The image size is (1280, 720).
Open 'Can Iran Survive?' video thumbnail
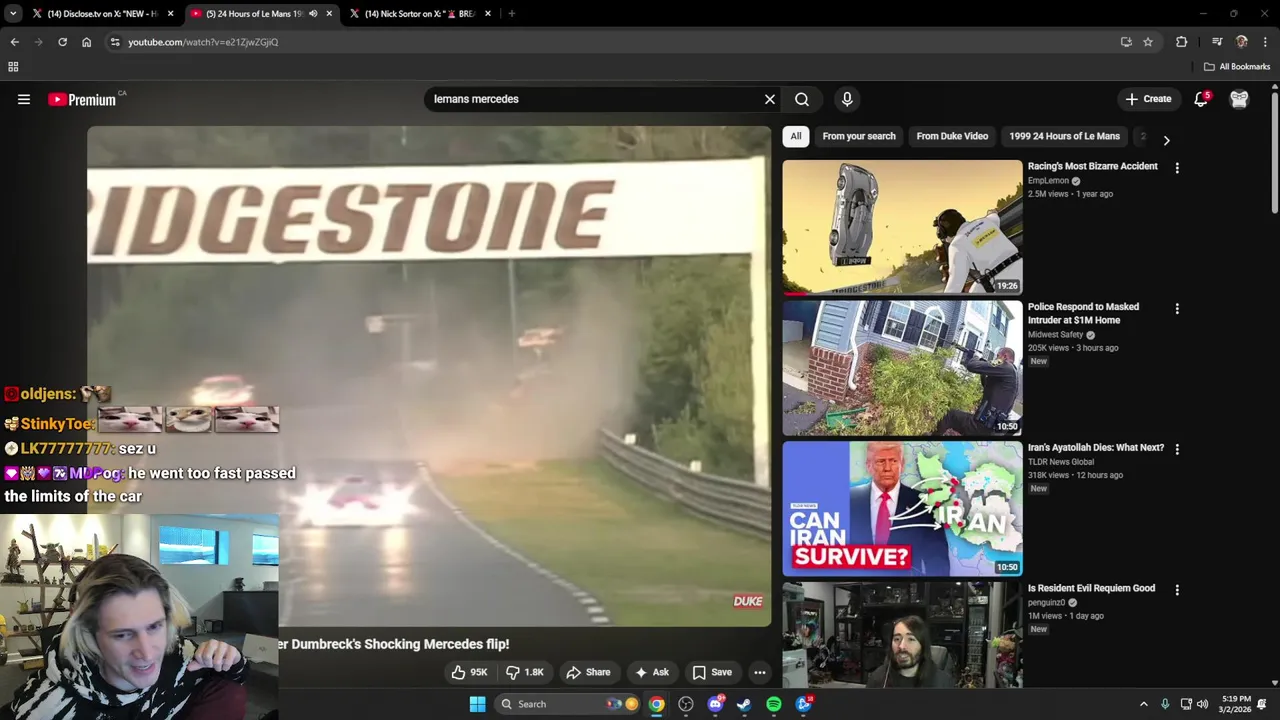902,509
